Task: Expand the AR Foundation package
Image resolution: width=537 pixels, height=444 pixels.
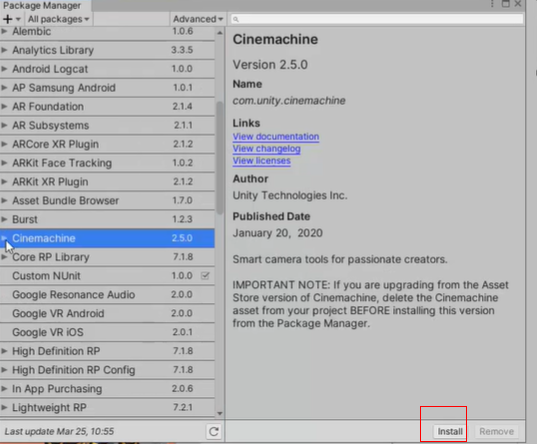Action: [4, 107]
